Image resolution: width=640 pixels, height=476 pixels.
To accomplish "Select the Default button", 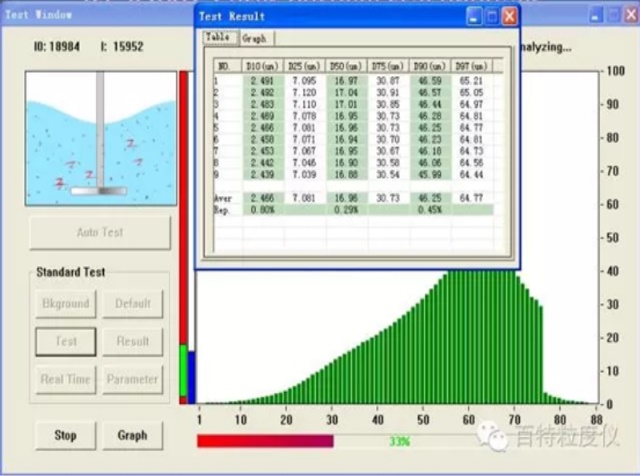I will 132,304.
